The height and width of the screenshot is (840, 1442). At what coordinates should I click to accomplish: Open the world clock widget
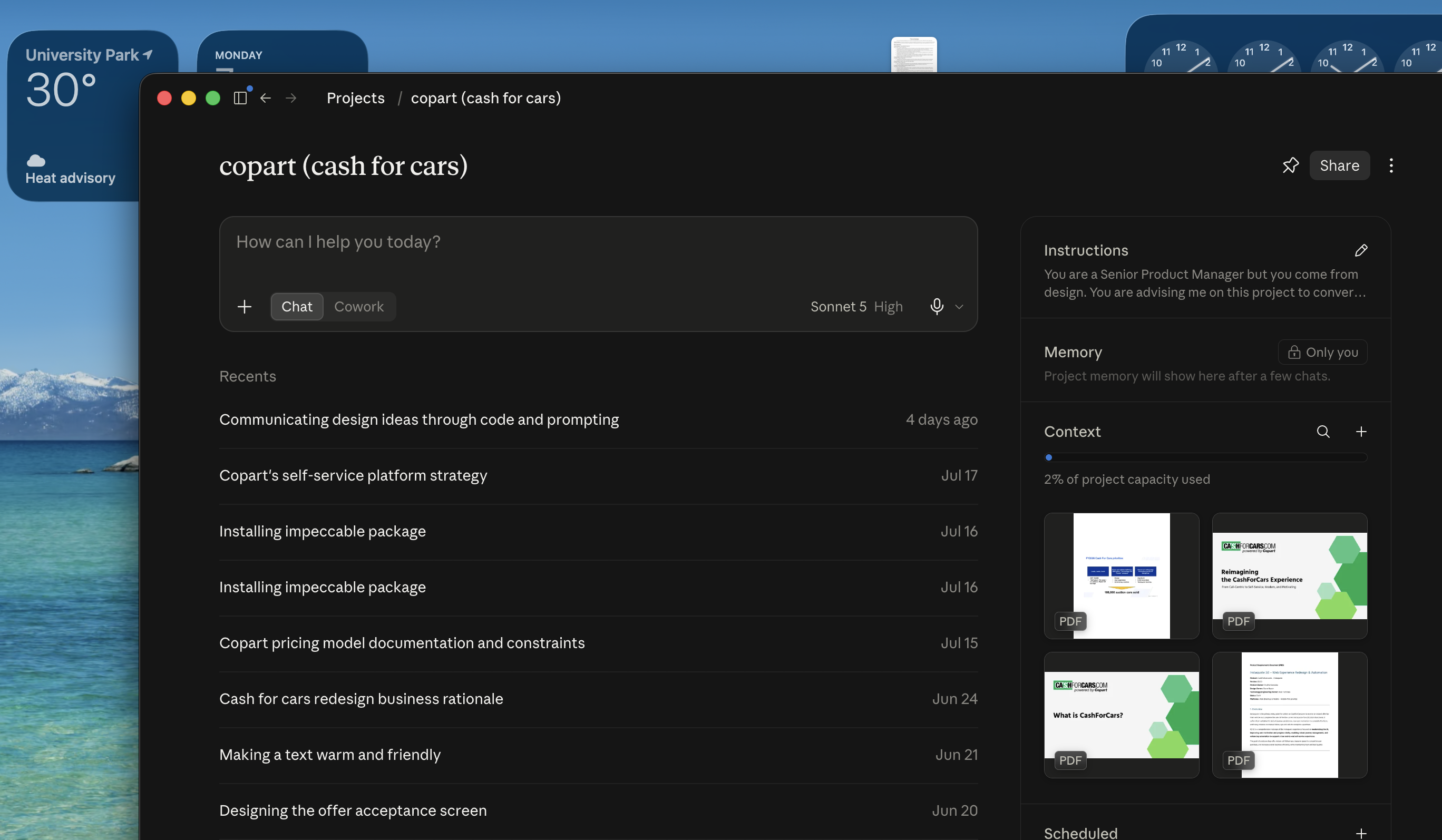pyautogui.click(x=1283, y=44)
